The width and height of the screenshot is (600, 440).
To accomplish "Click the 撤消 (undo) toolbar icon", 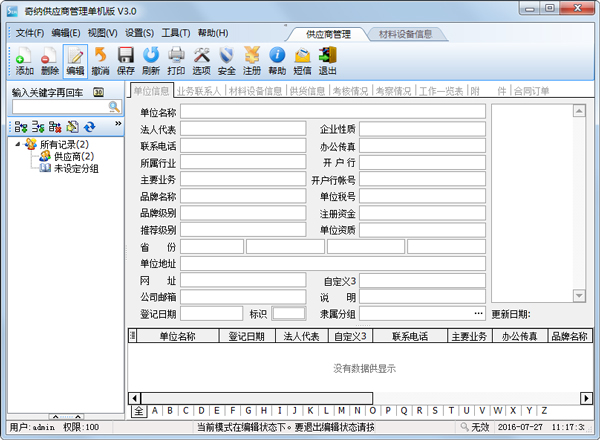I will tap(100, 61).
